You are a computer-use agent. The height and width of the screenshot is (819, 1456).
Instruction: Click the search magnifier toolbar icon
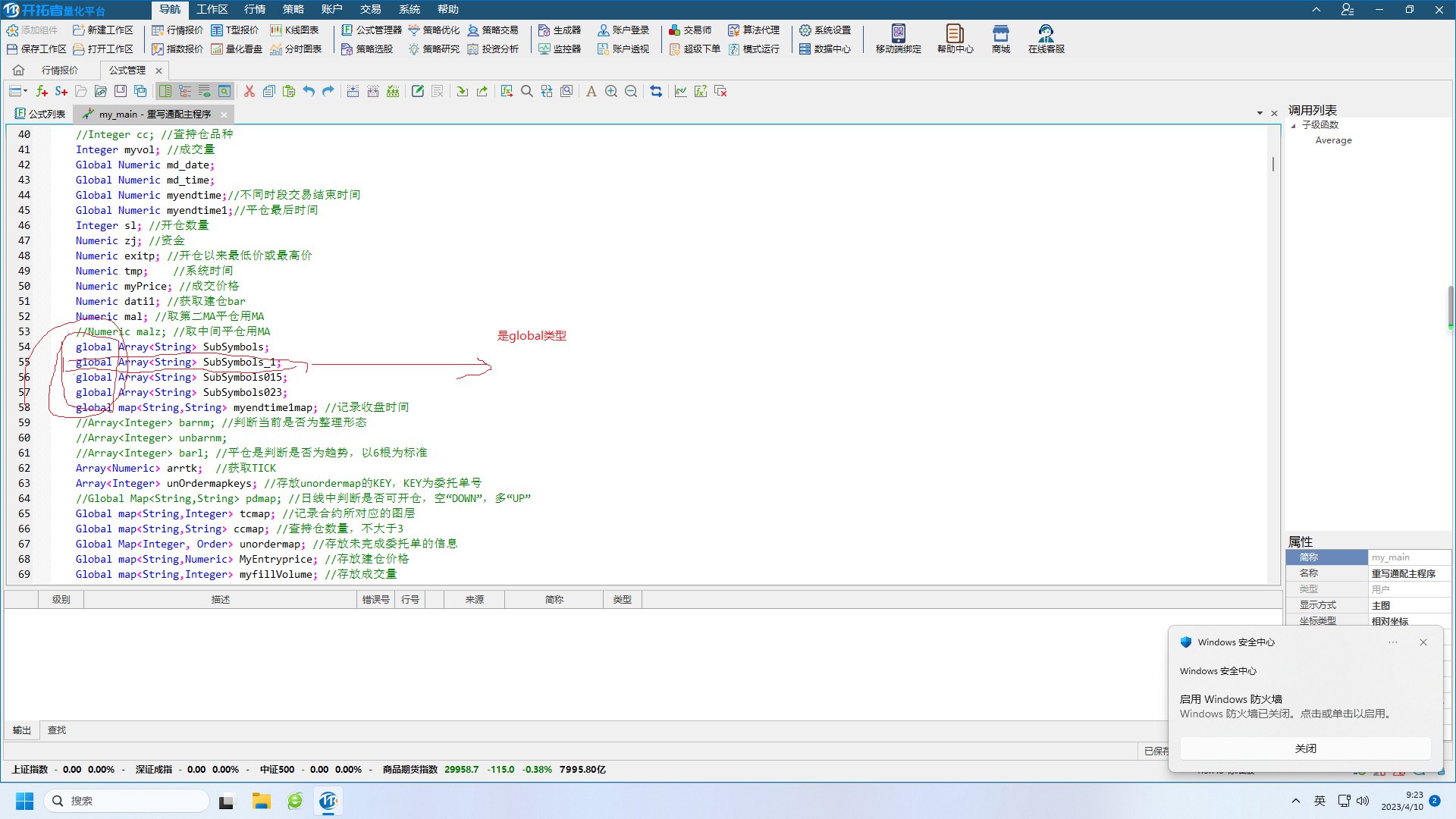(527, 91)
